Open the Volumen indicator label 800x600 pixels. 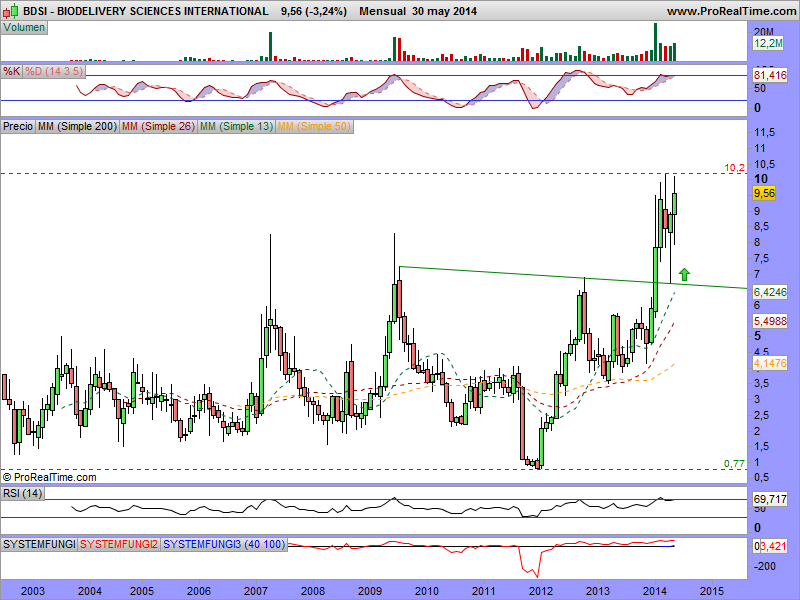(24, 28)
